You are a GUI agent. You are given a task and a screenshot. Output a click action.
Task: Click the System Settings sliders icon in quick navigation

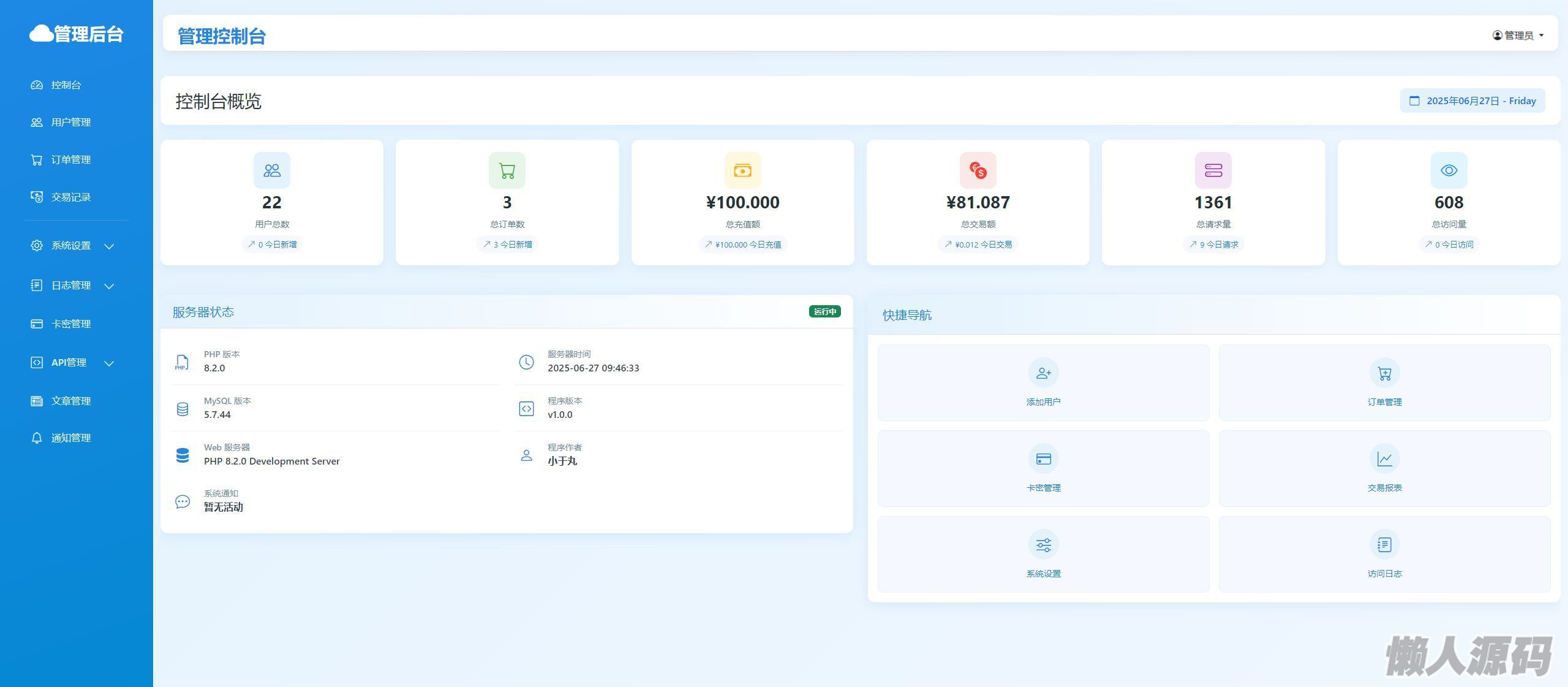[x=1043, y=544]
